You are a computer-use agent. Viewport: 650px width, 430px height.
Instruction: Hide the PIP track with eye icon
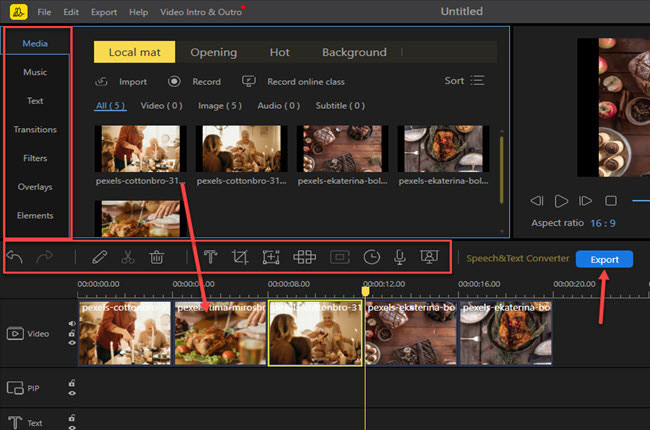[72, 393]
